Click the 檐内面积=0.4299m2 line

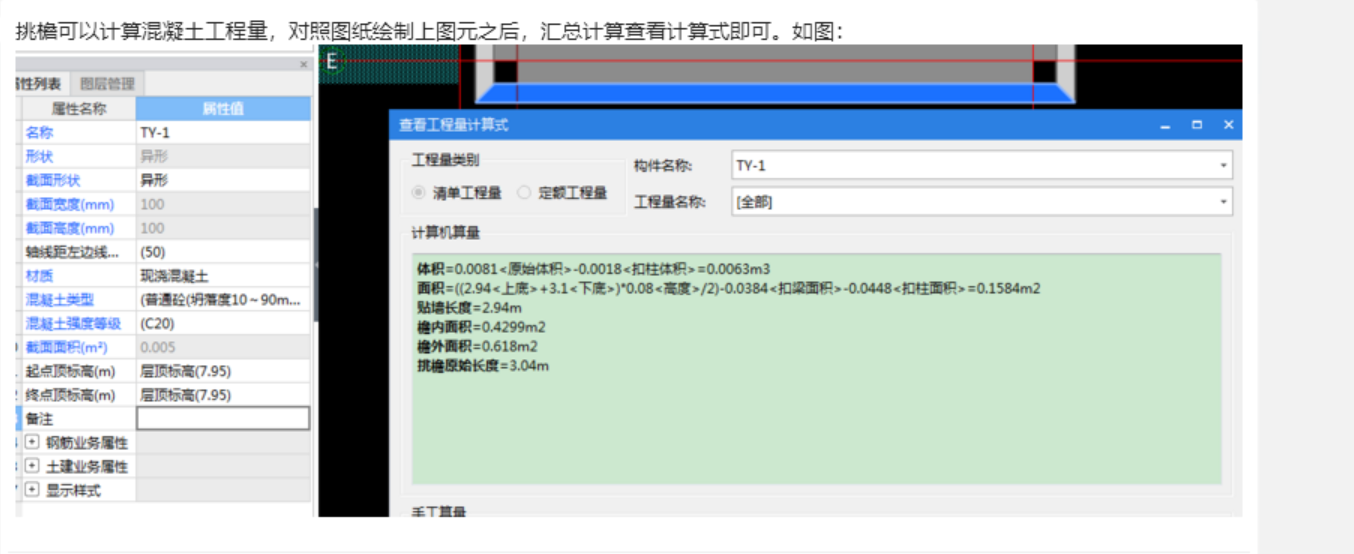tap(481, 327)
